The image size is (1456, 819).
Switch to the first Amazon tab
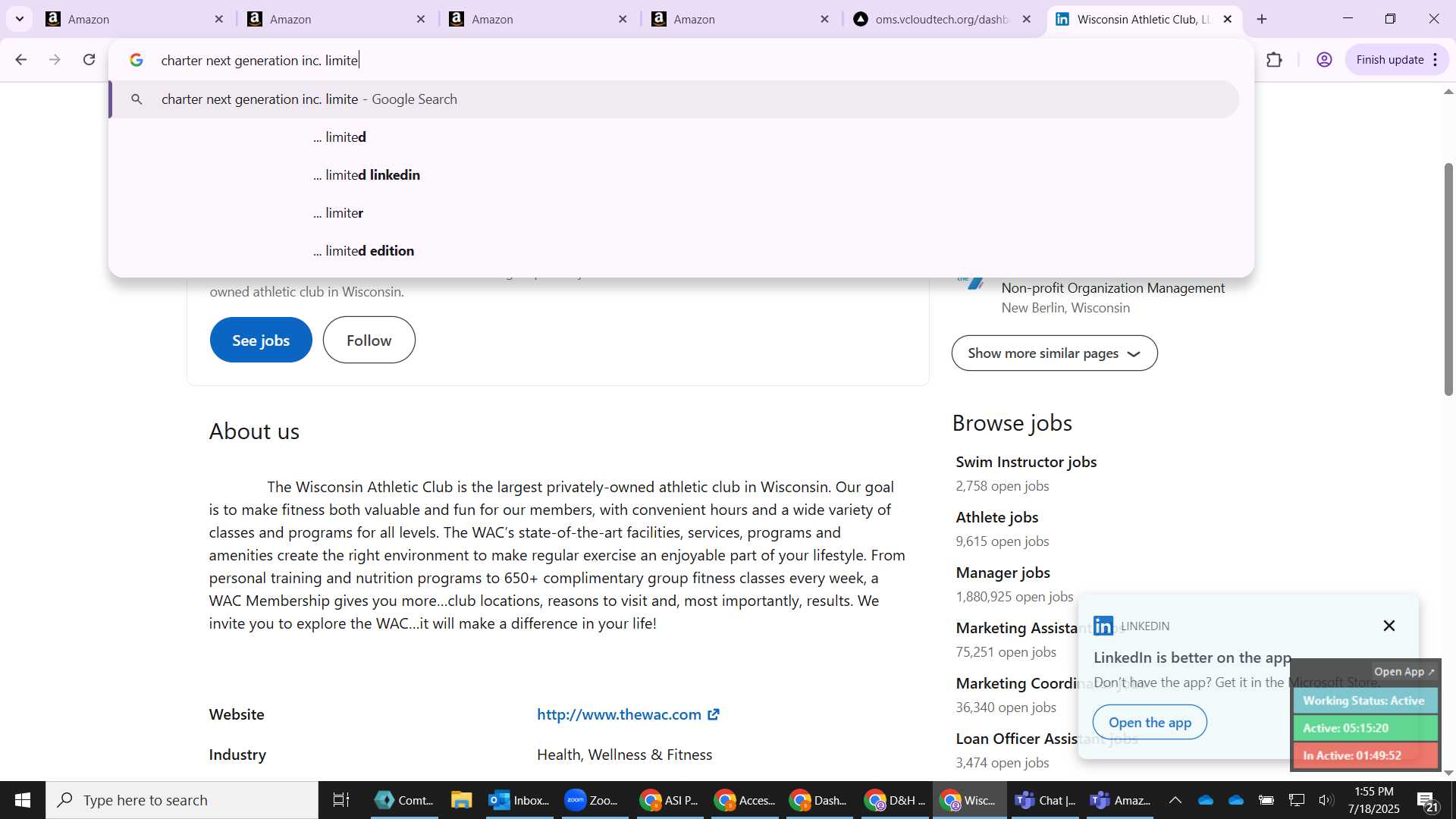click(x=135, y=19)
